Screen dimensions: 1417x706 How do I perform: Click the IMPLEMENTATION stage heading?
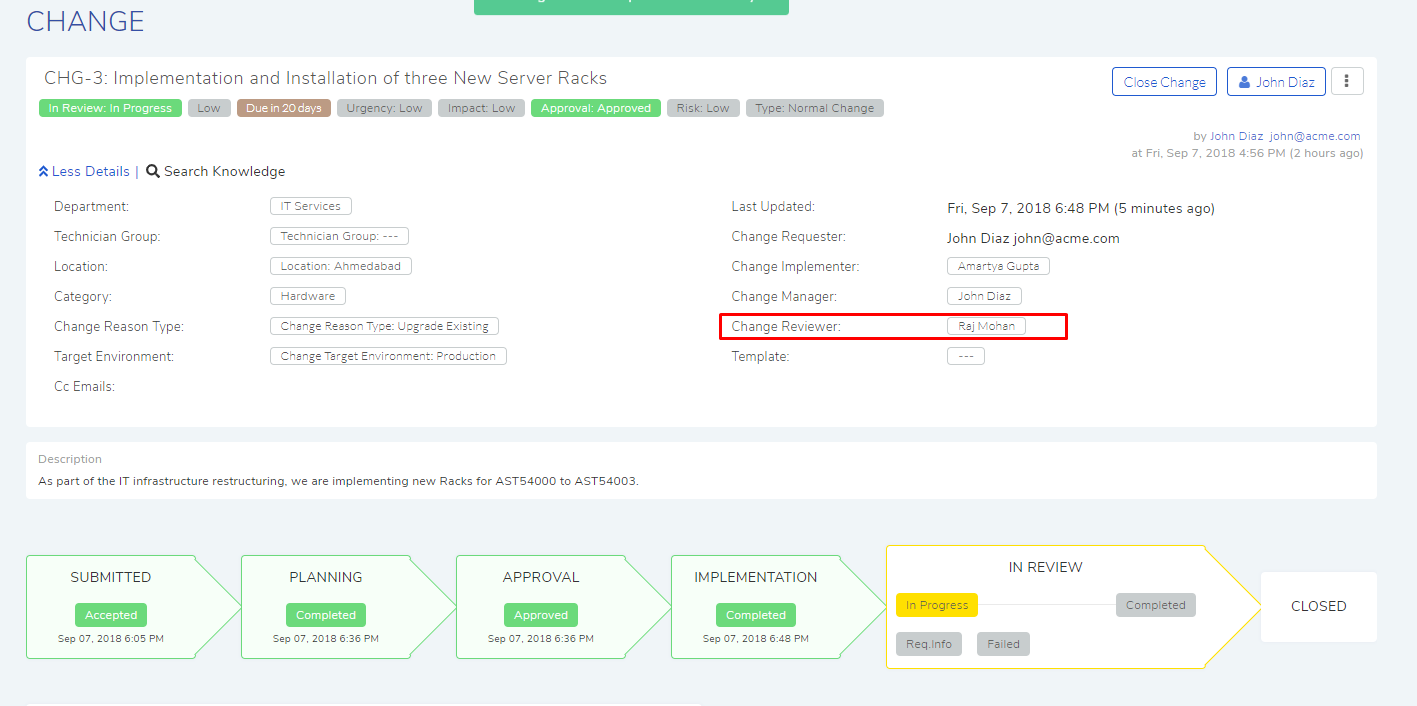(x=756, y=577)
